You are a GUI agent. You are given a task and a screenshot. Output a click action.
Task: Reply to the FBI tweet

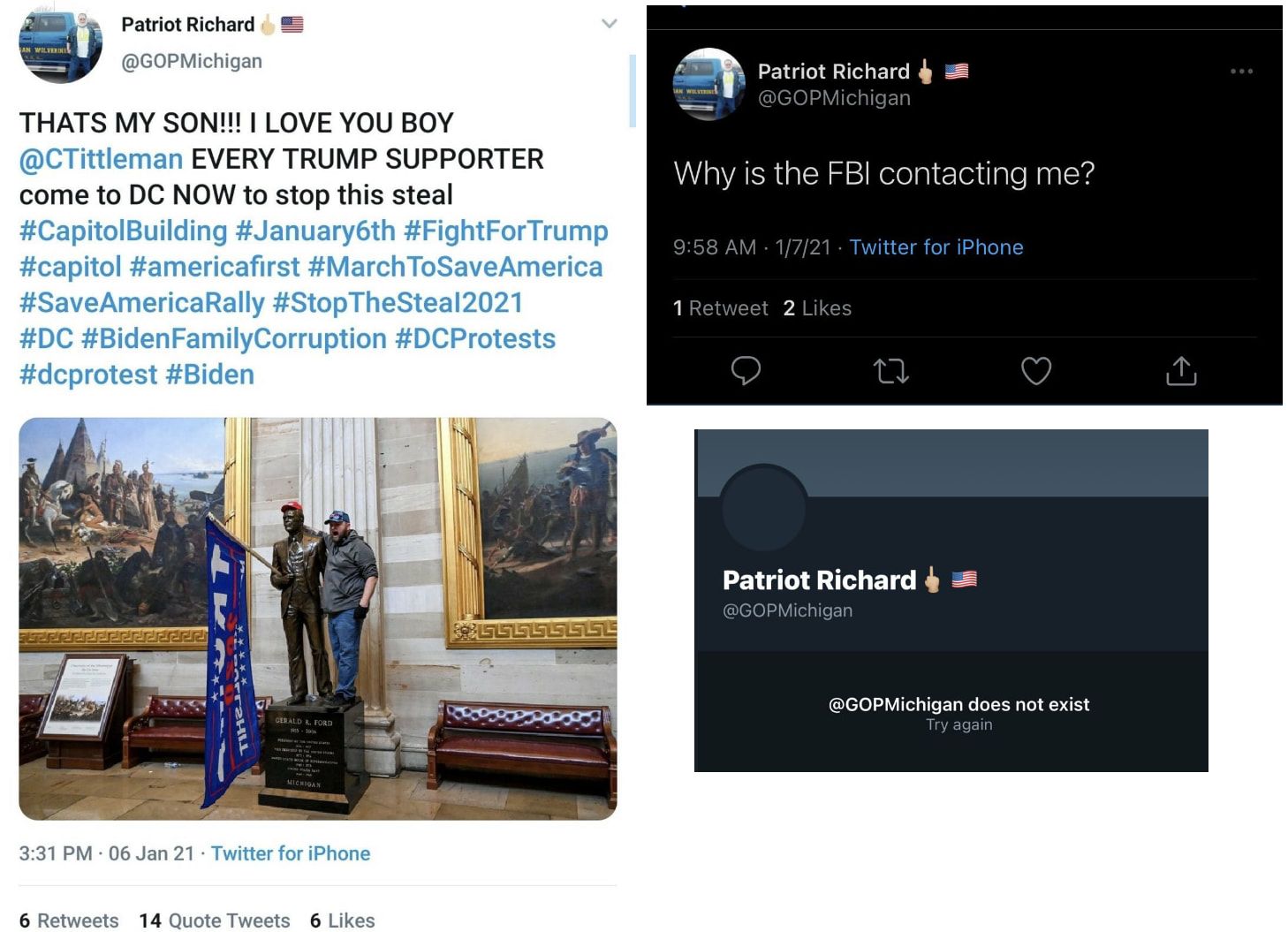click(746, 371)
